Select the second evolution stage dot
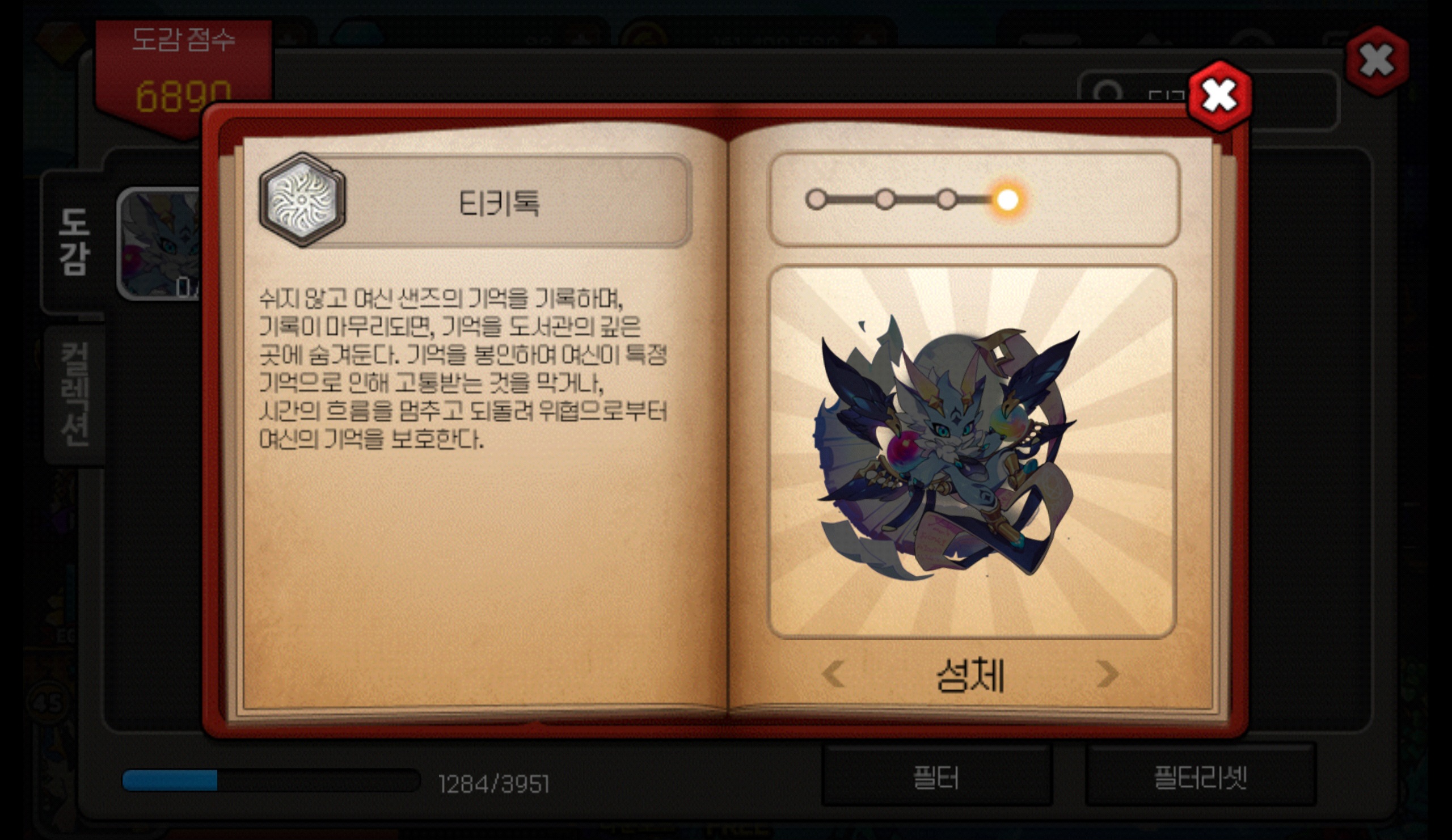The width and height of the screenshot is (1452, 840). (885, 199)
